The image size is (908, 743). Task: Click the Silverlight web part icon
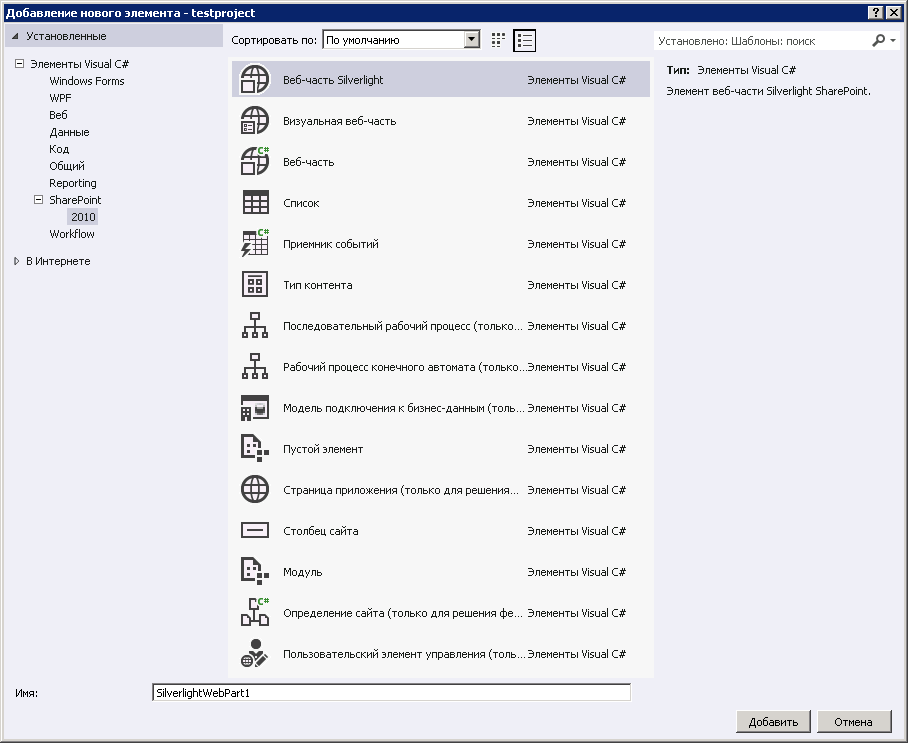[x=256, y=80]
